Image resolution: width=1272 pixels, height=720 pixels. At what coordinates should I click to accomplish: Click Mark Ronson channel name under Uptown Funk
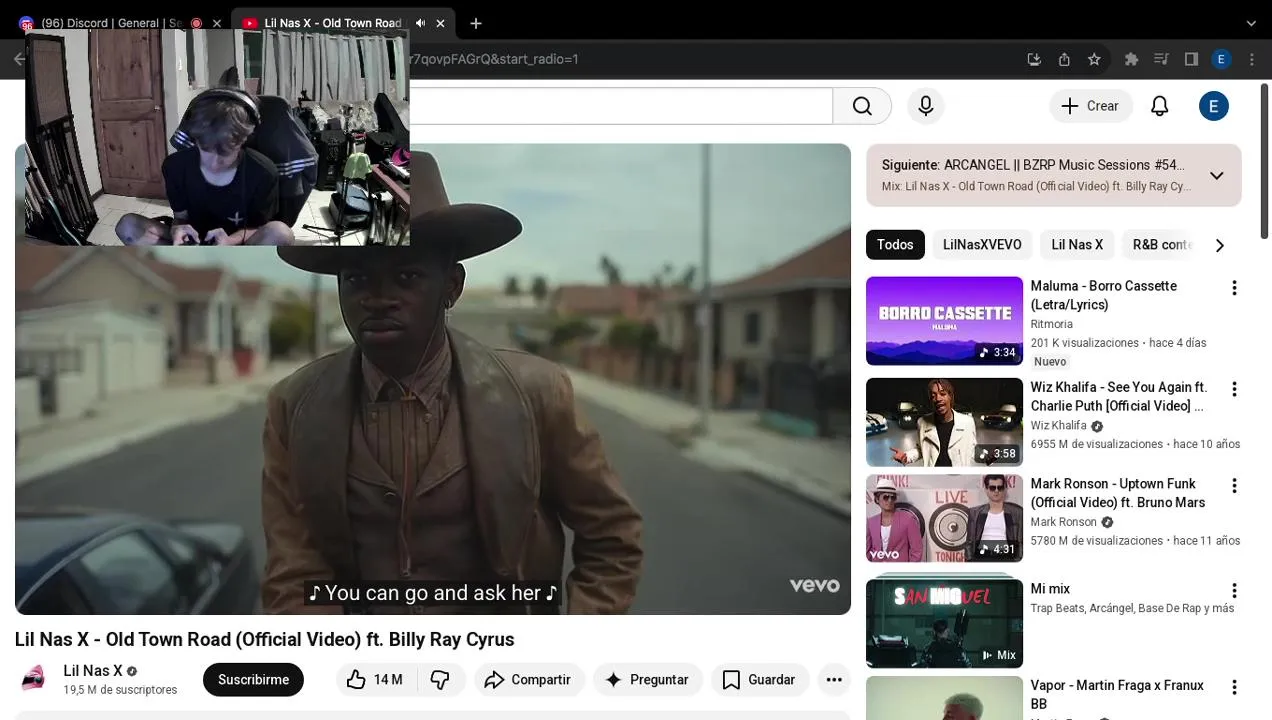click(1063, 522)
